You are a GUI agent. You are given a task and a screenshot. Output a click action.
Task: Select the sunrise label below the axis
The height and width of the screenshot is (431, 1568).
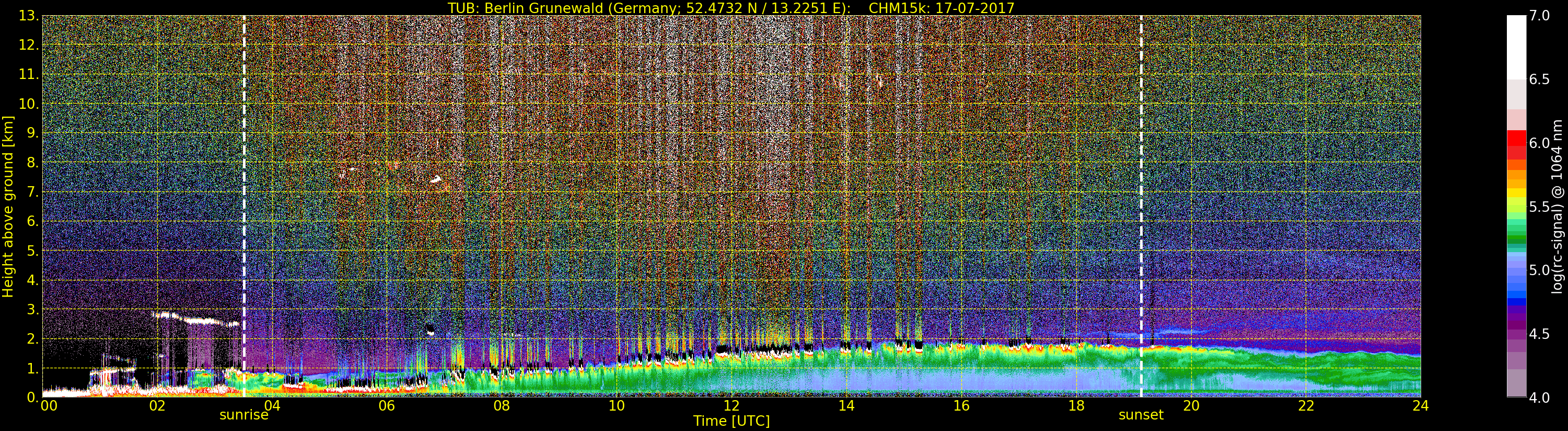point(243,415)
